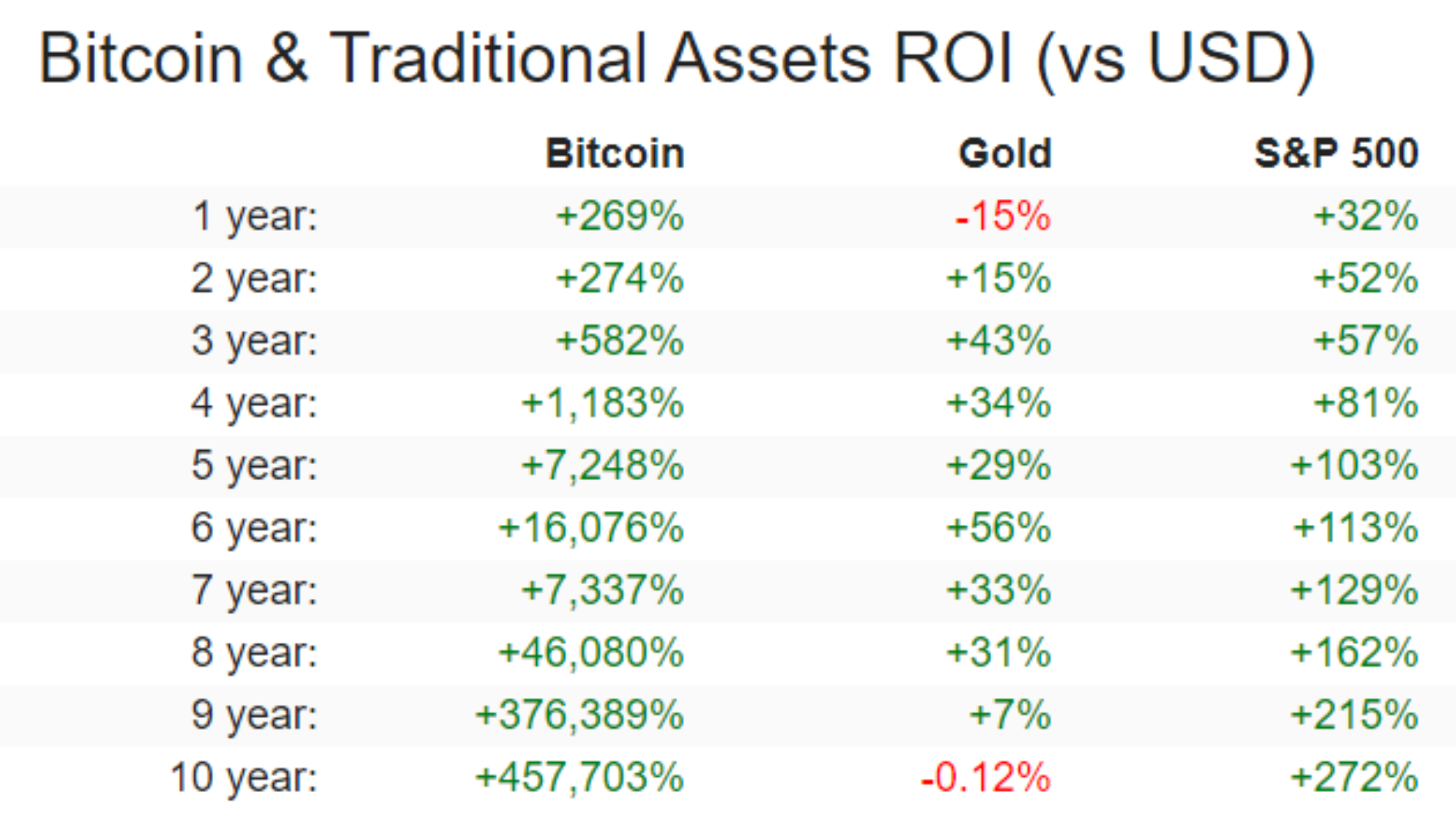Select Bitcoin's +269% one-year value
Image resolution: width=1456 pixels, height=836 pixels.
[620, 217]
